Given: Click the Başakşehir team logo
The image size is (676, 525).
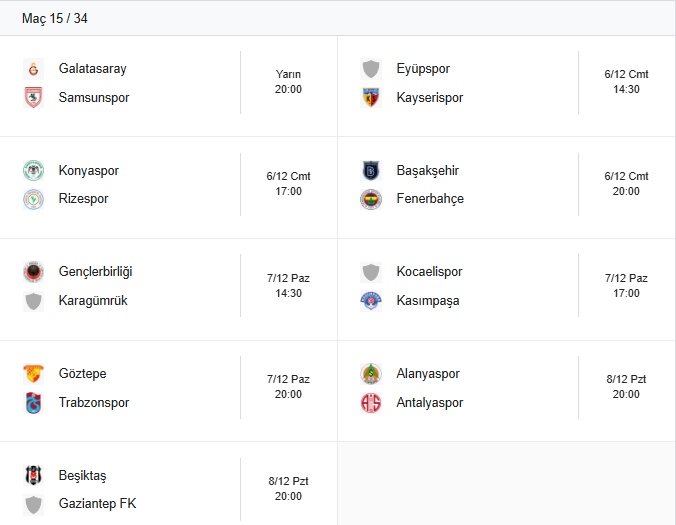Looking at the screenshot, I should pyautogui.click(x=371, y=171).
